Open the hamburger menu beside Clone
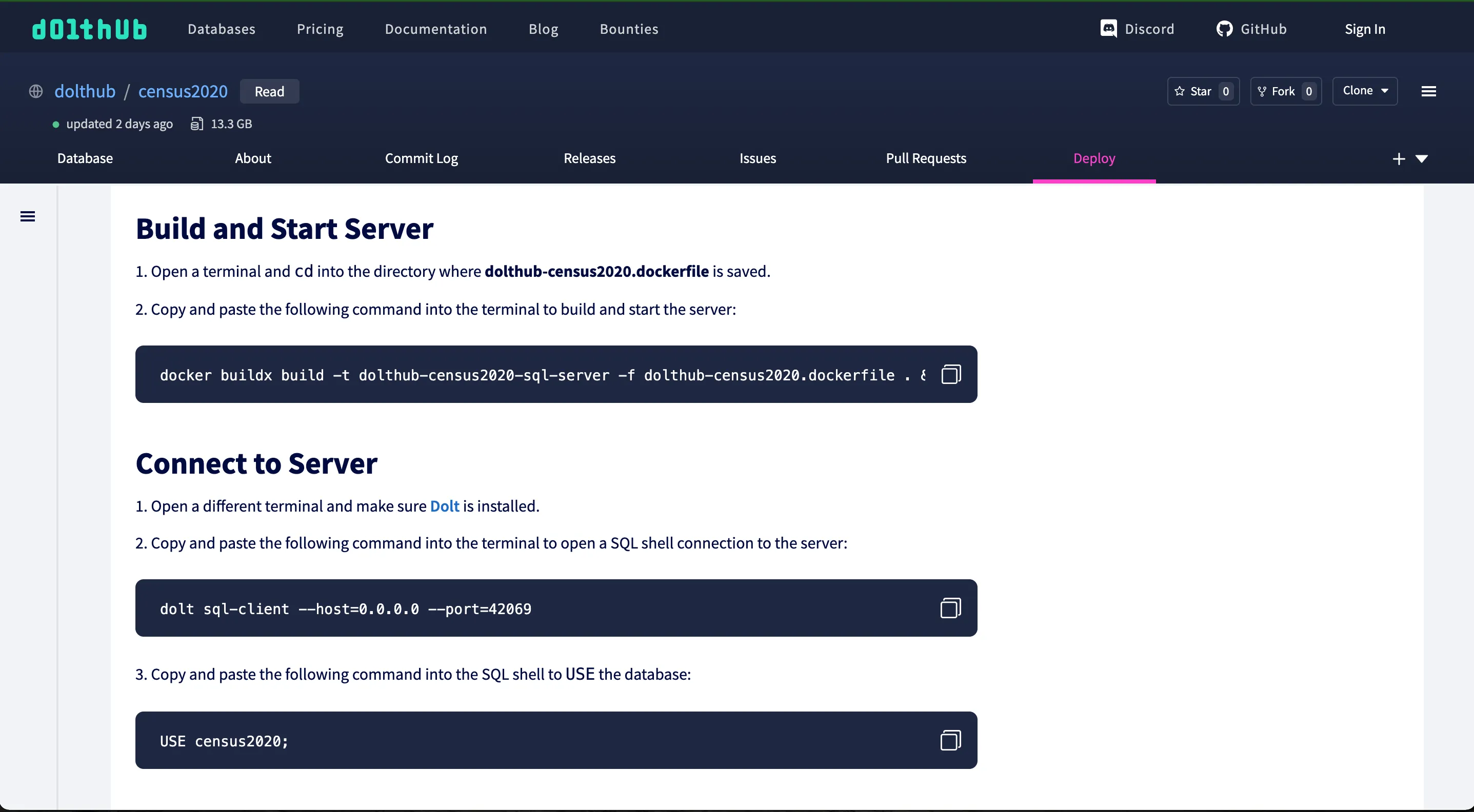This screenshot has height=812, width=1474. [x=1428, y=91]
